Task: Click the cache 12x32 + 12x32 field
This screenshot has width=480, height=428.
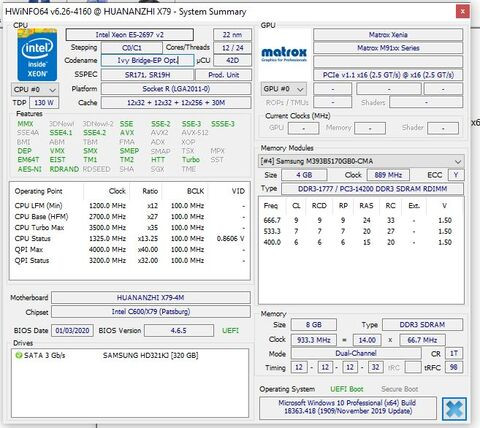Action: pyautogui.click(x=176, y=103)
